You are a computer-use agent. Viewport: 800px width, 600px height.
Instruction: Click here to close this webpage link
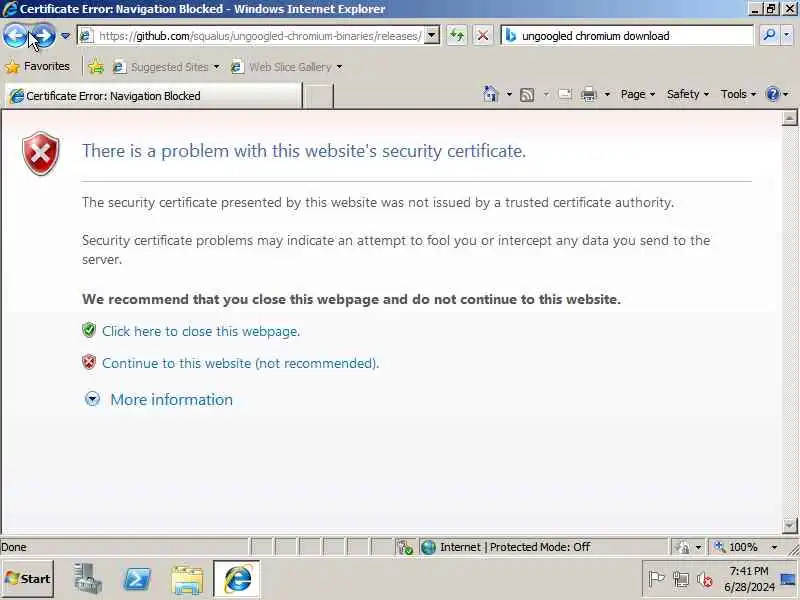(x=201, y=332)
